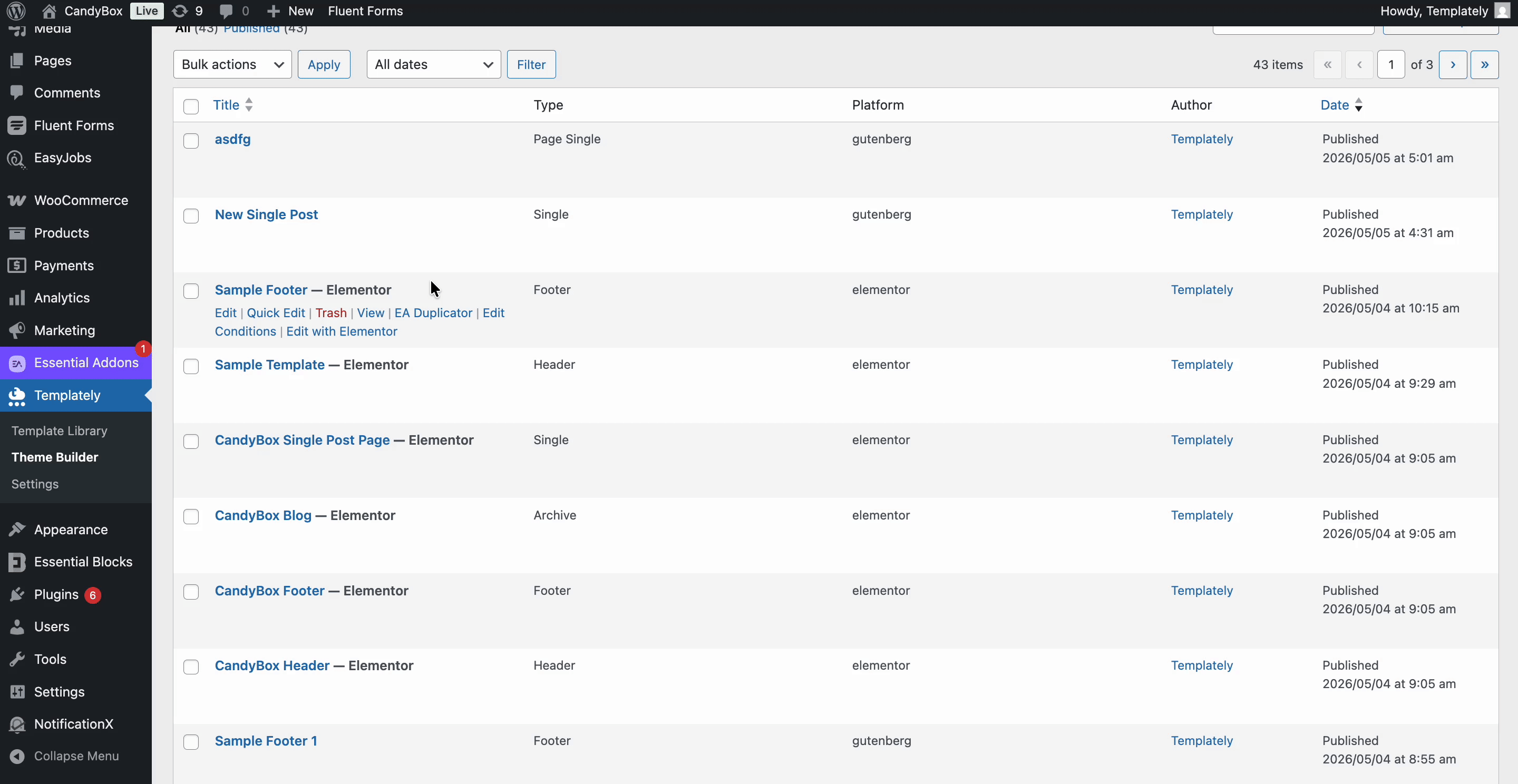
Task: Click EA Duplicator link
Action: [x=433, y=313]
